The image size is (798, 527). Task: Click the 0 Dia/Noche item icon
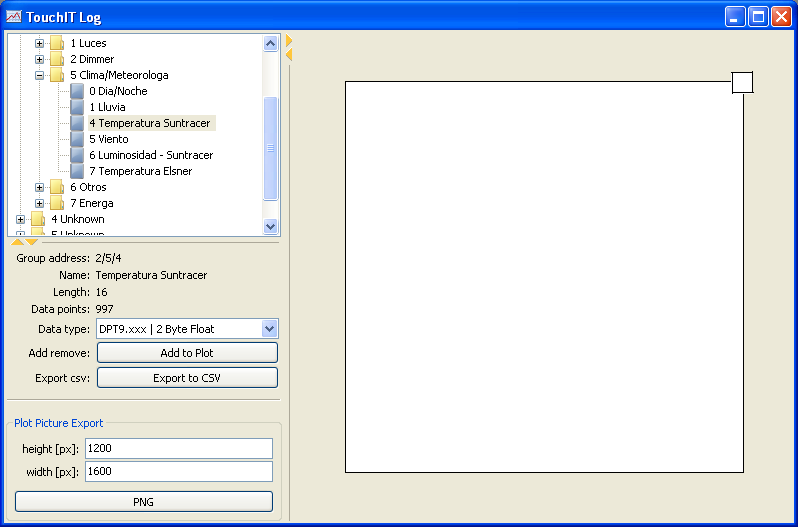pos(77,91)
